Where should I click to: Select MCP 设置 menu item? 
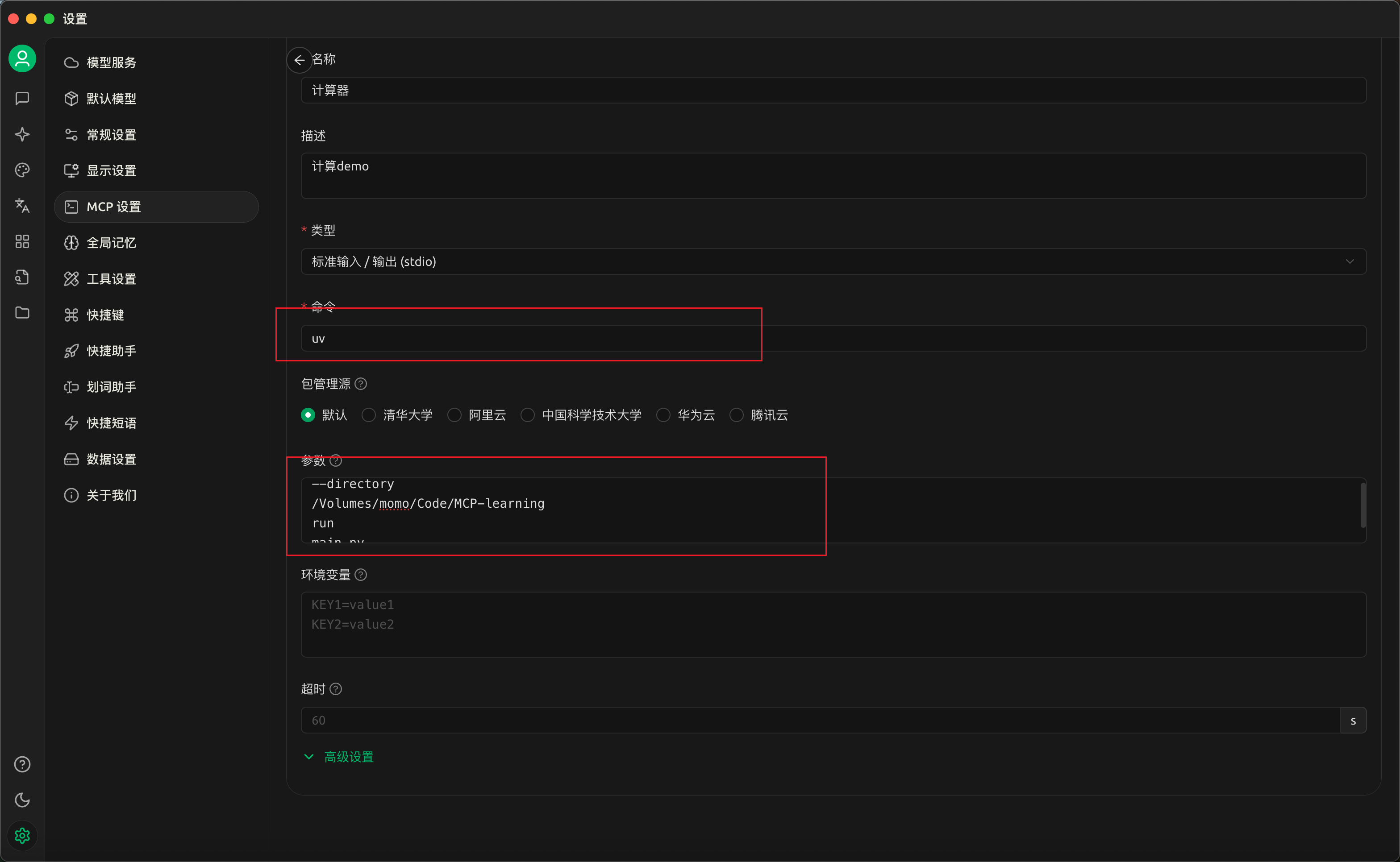pyautogui.click(x=156, y=207)
